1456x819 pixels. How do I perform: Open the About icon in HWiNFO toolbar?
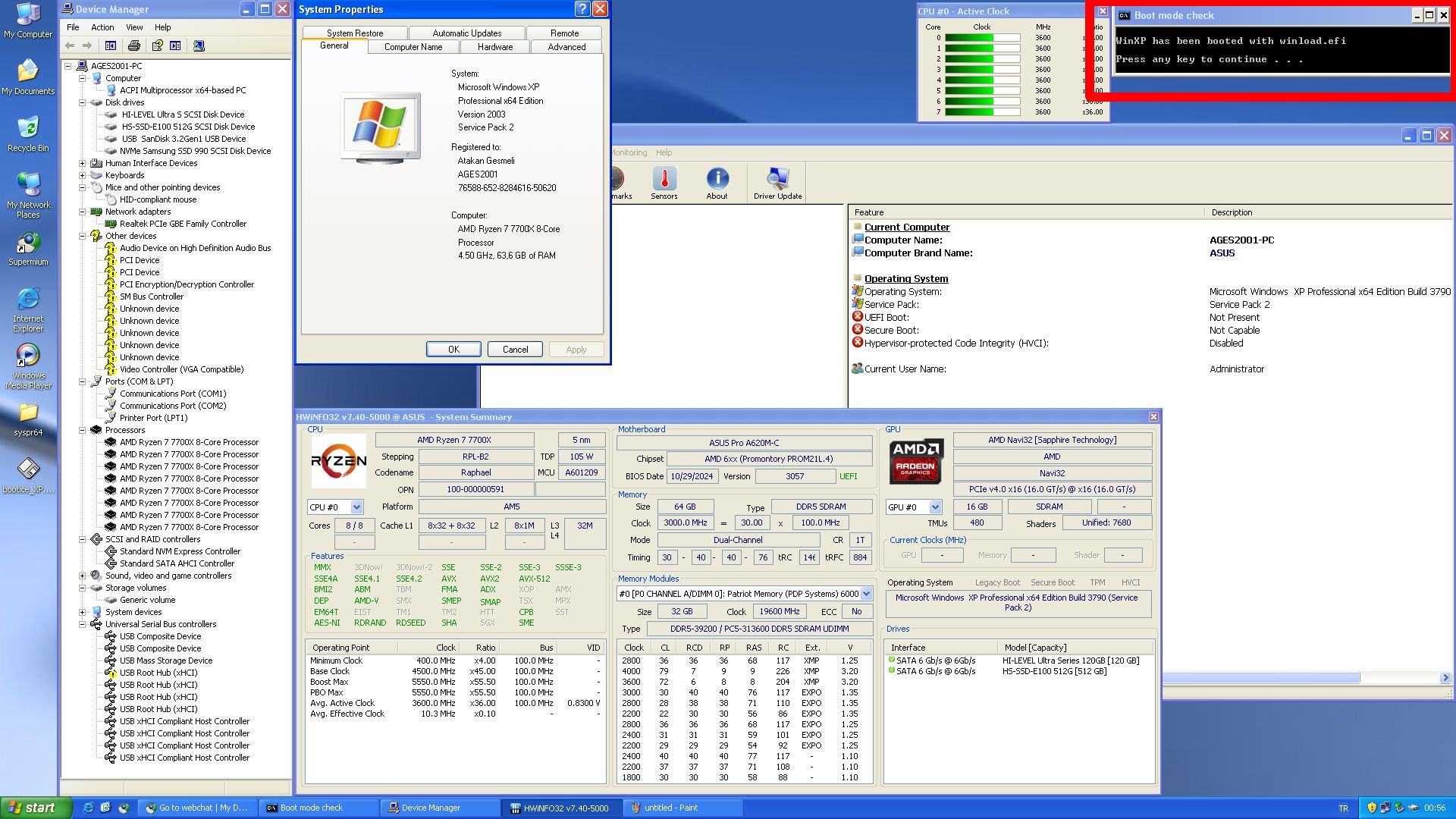point(717,184)
